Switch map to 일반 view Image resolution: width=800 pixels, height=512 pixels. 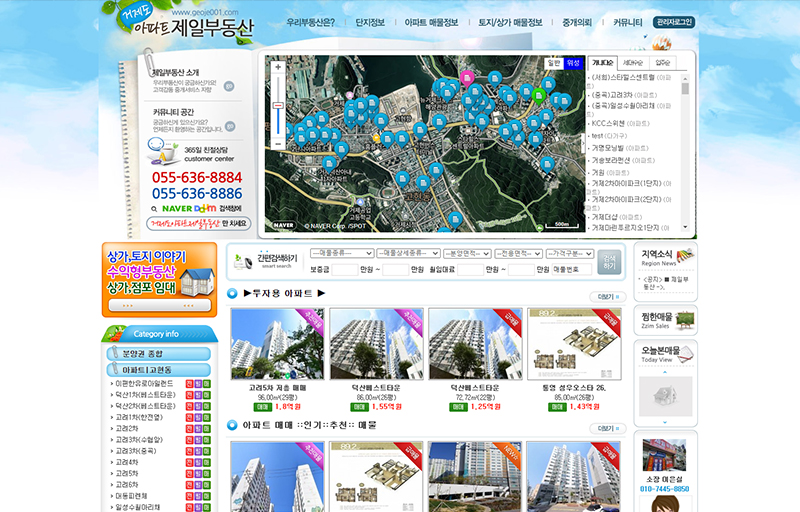554,63
